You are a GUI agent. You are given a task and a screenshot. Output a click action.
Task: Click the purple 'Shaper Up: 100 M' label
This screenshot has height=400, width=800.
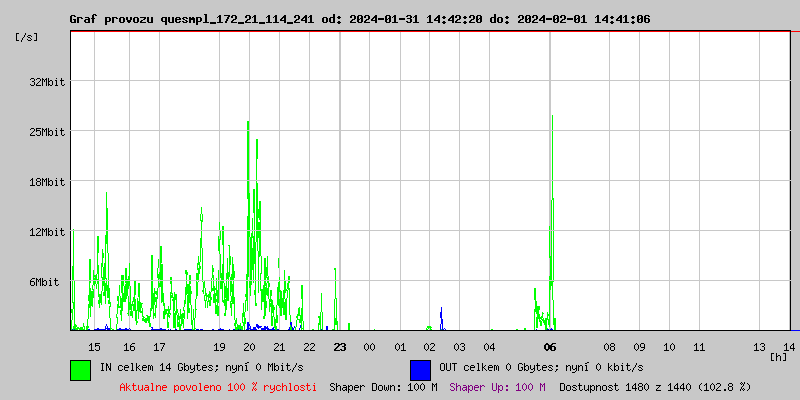point(497,387)
